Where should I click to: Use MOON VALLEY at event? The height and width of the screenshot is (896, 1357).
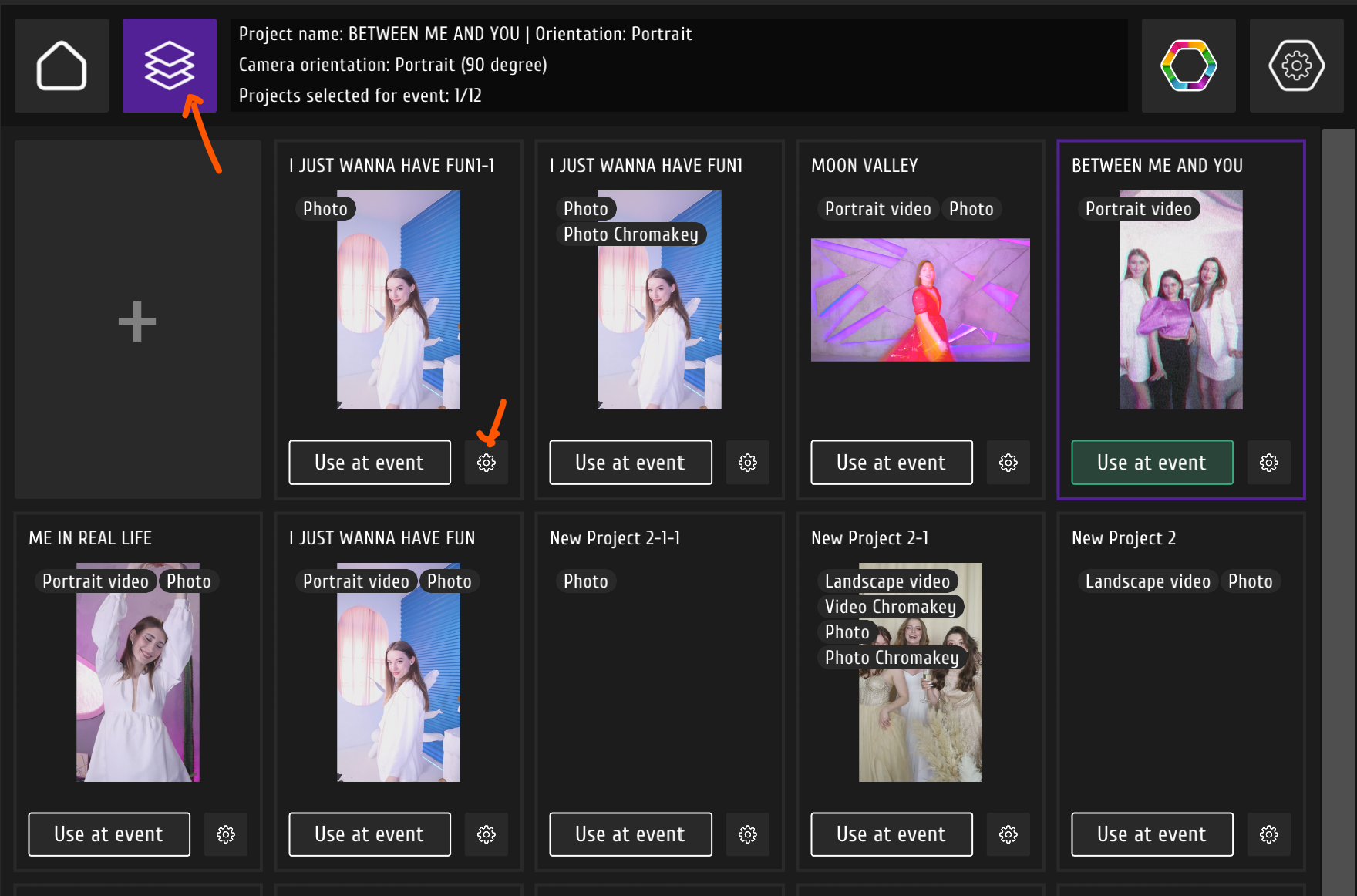(892, 463)
